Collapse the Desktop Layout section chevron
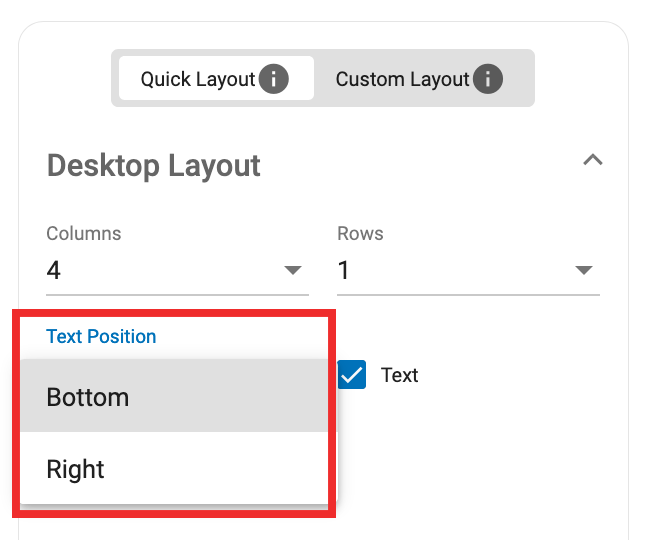Image resolution: width=652 pixels, height=540 pixels. pyautogui.click(x=593, y=160)
